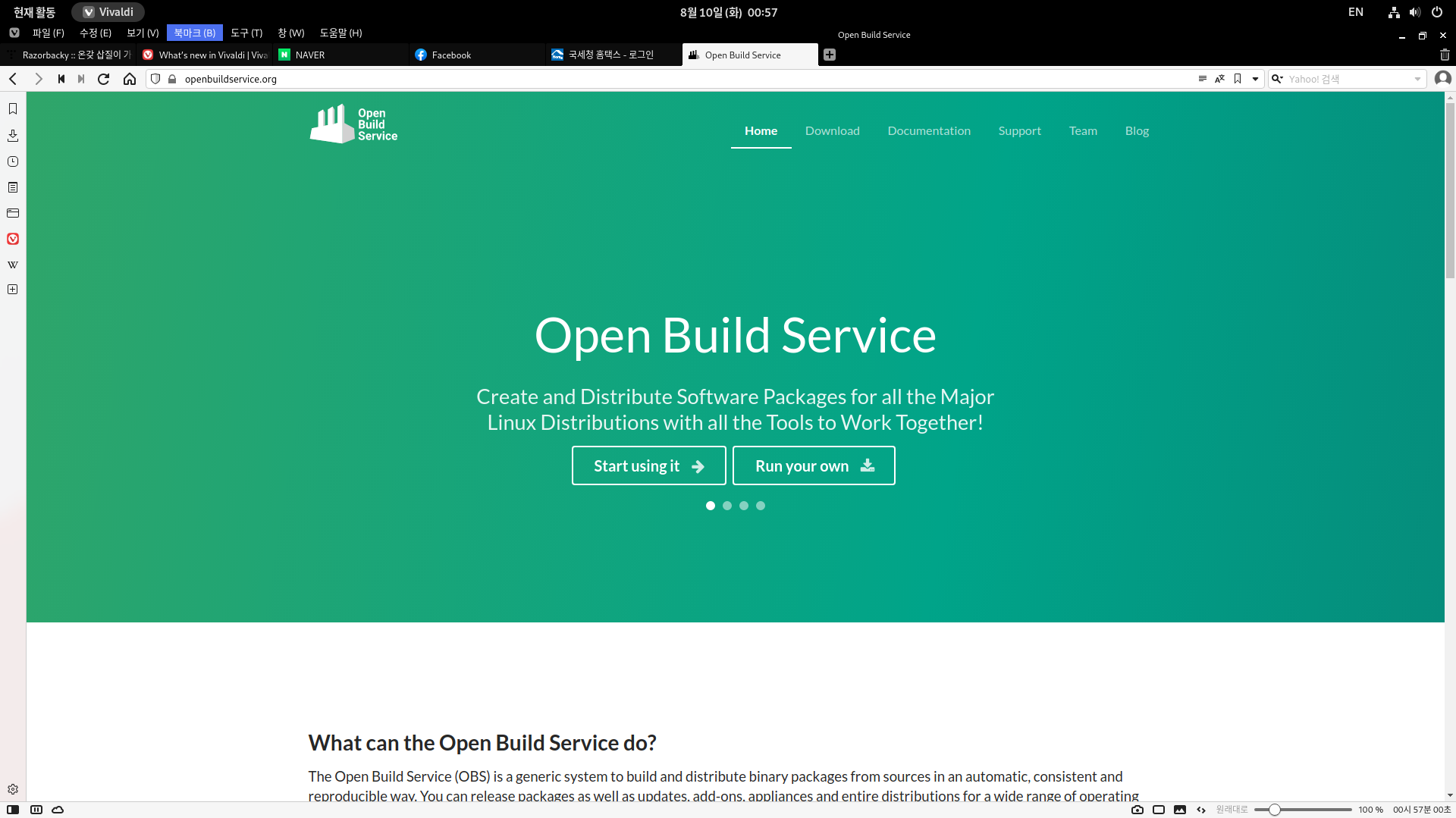Switch to the Razorbacky tab
The width and height of the screenshot is (1456, 818).
click(68, 55)
